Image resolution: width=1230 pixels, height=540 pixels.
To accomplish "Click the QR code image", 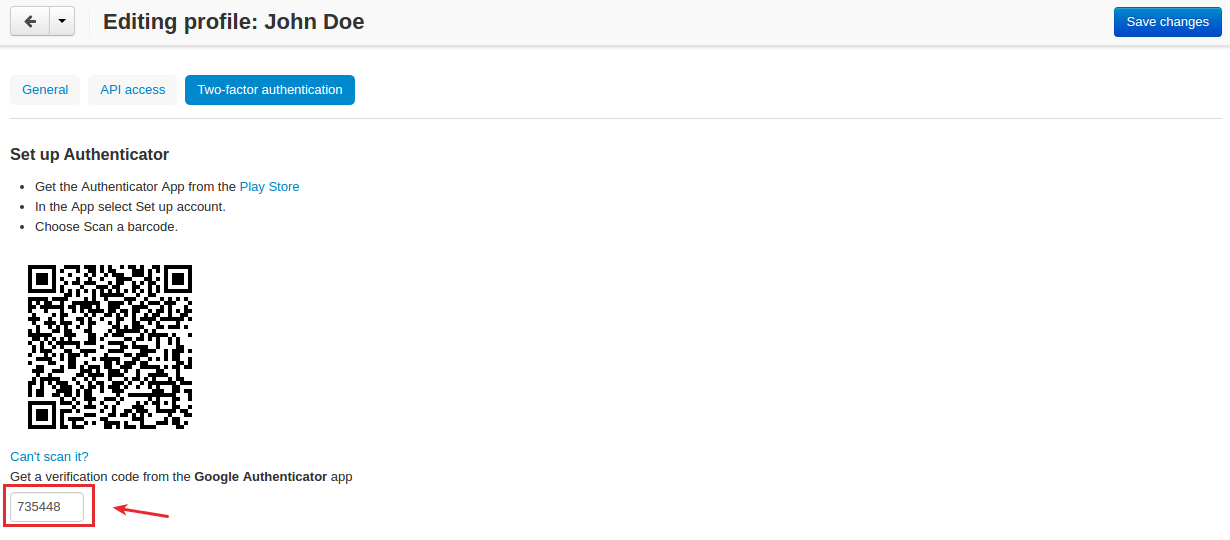I will pyautogui.click(x=110, y=347).
